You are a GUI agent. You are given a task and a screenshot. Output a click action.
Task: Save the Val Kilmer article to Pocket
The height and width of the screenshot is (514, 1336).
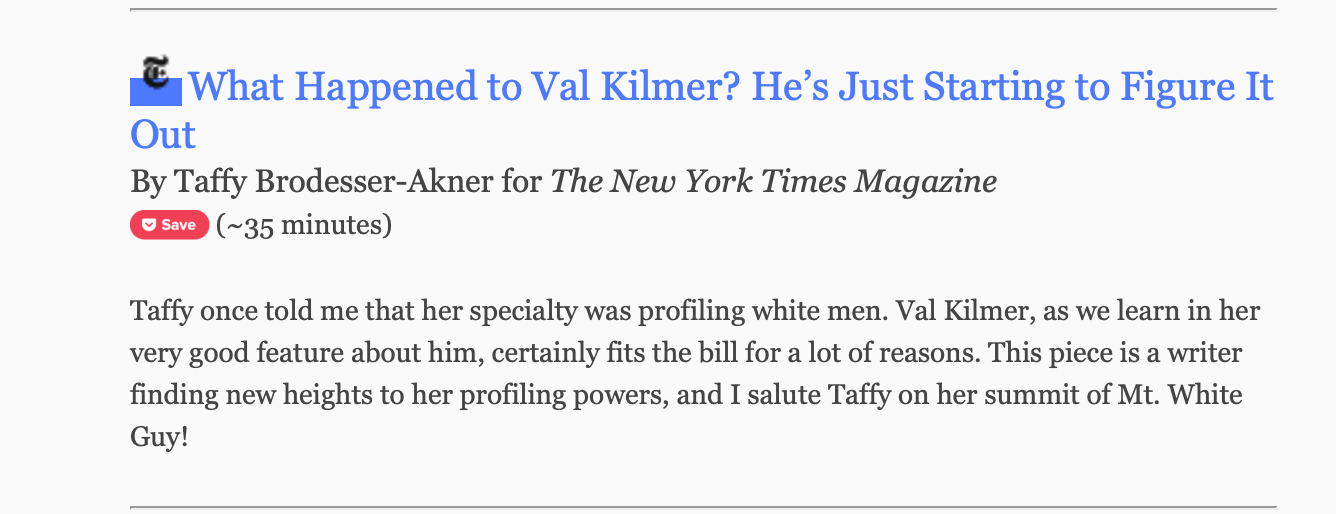pyautogui.click(x=170, y=225)
